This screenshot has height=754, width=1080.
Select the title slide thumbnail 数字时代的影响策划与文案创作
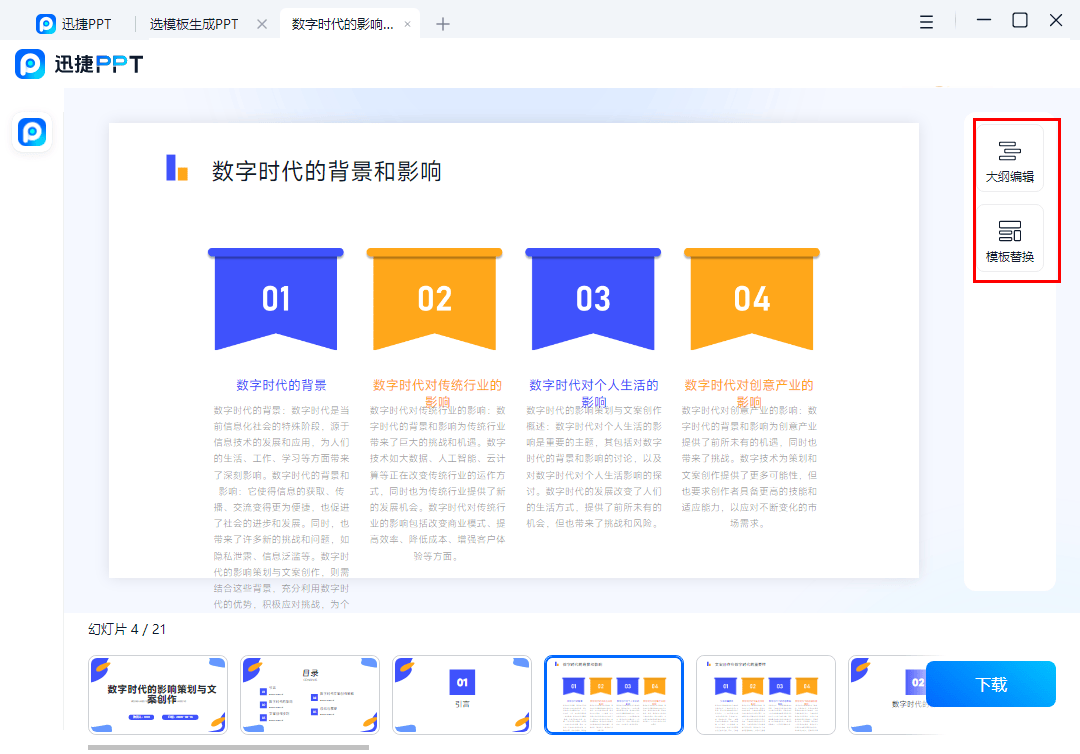pyautogui.click(x=157, y=694)
